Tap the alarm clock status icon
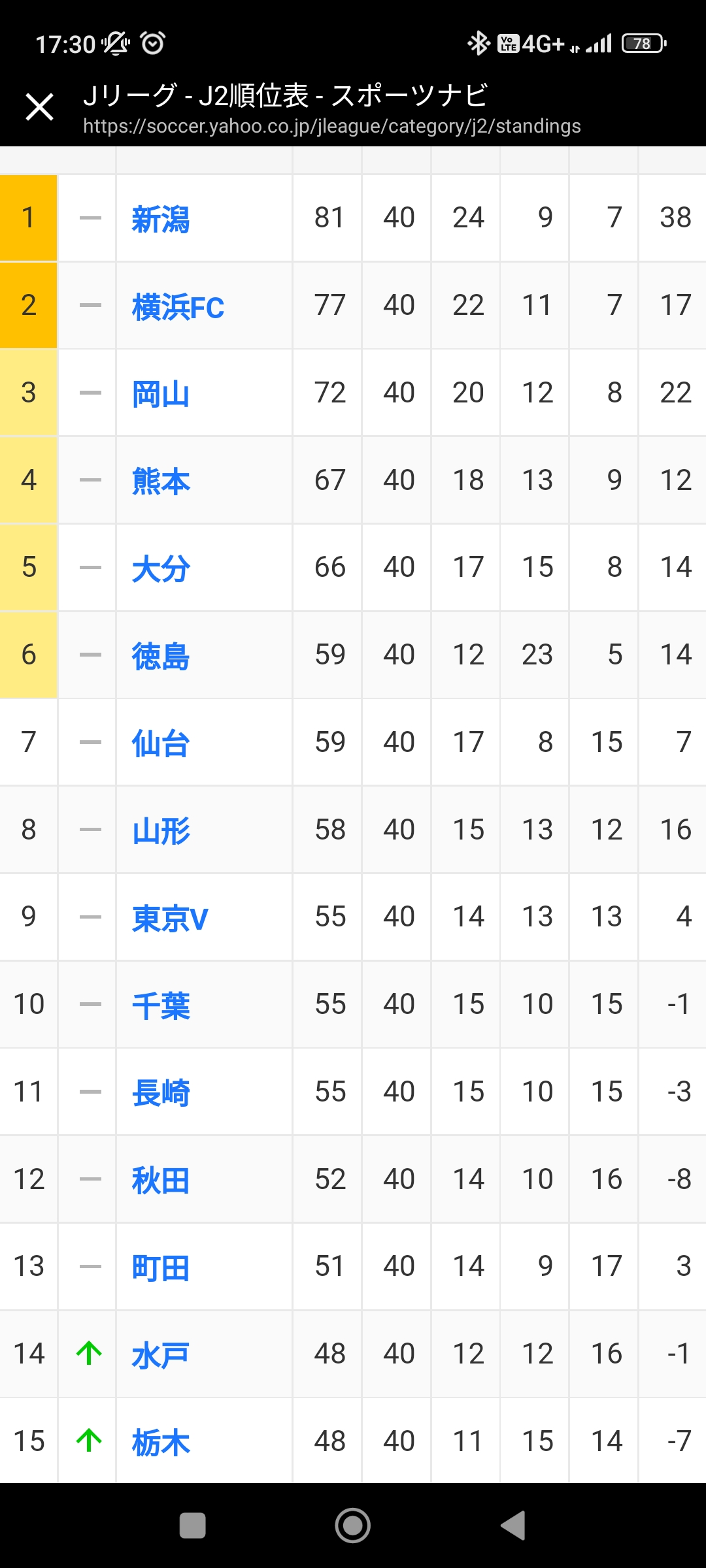The height and width of the screenshot is (1568, 706). coord(153,43)
